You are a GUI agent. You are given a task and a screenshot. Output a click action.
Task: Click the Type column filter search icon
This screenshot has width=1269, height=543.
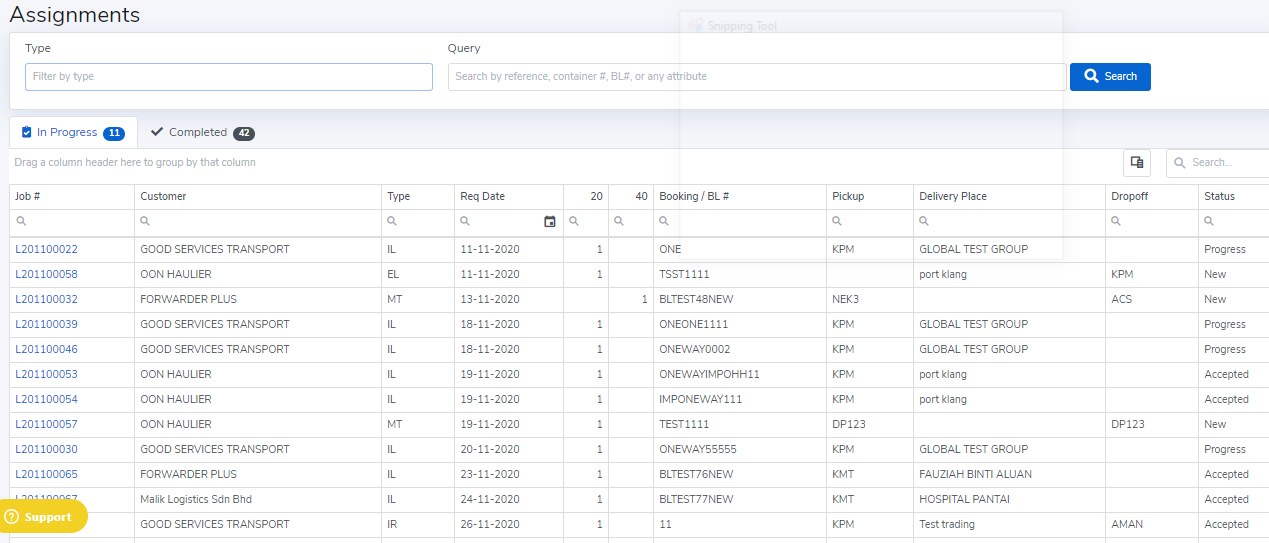tap(393, 222)
